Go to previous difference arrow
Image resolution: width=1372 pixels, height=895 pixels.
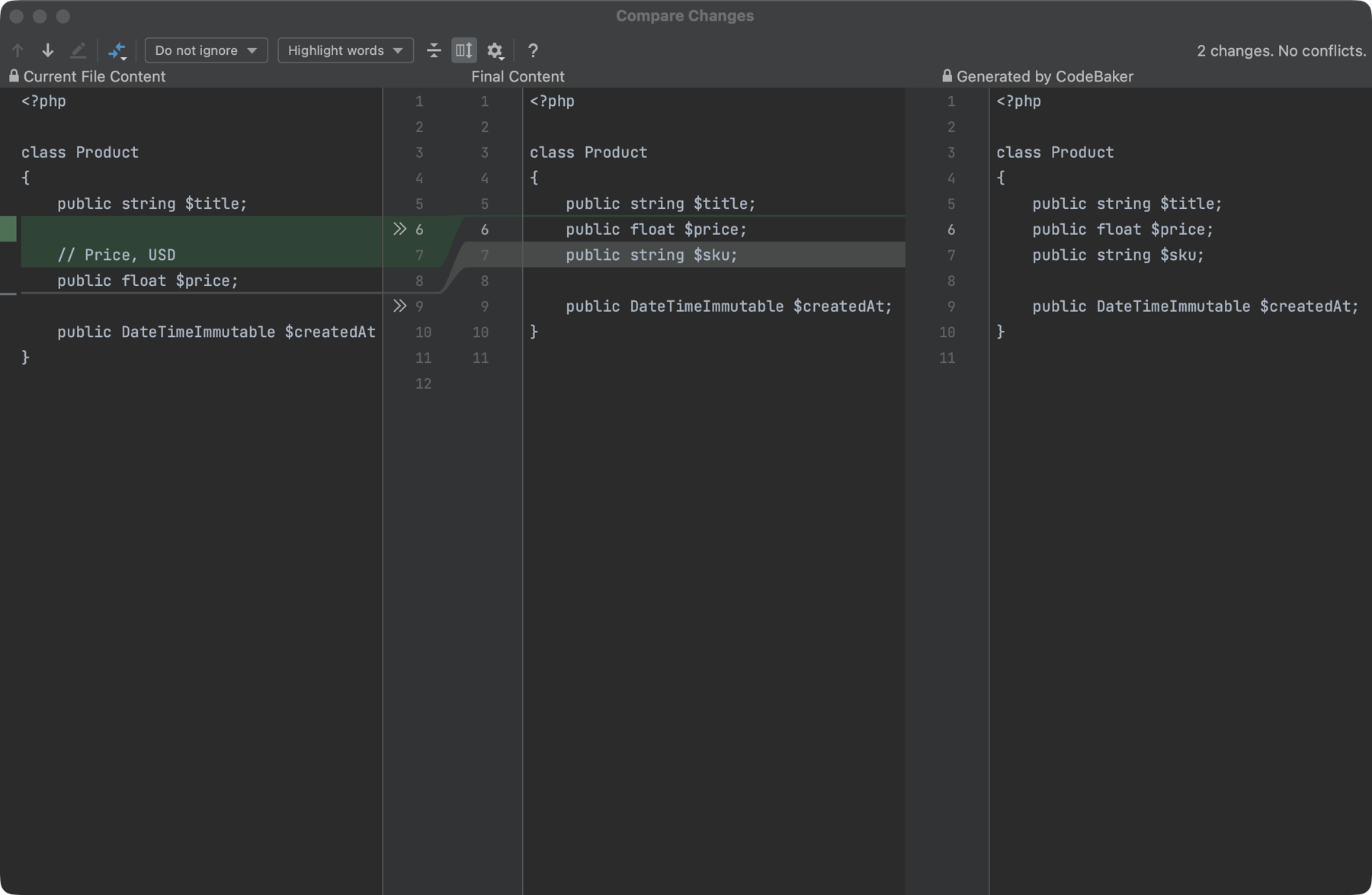[18, 50]
